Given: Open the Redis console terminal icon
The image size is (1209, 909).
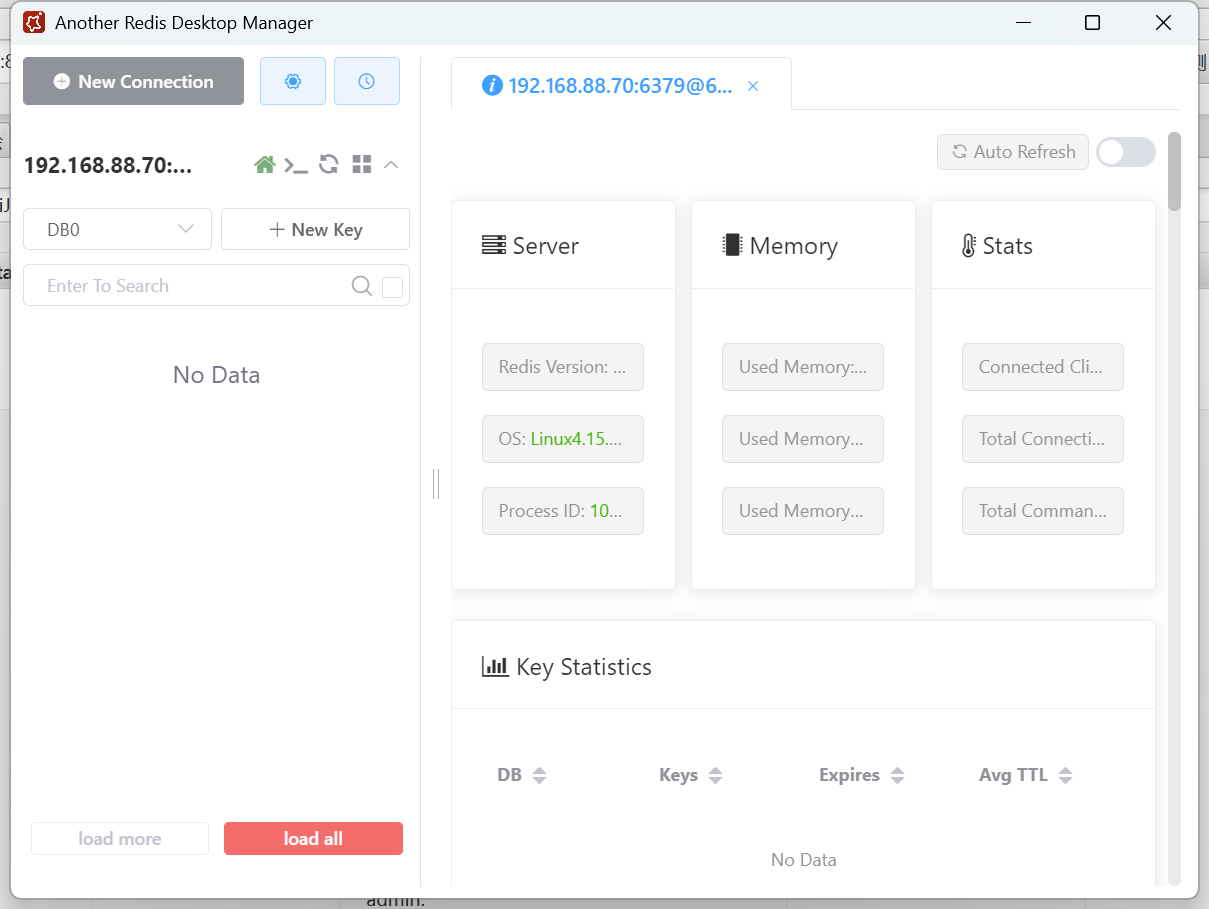Looking at the screenshot, I should 296,165.
